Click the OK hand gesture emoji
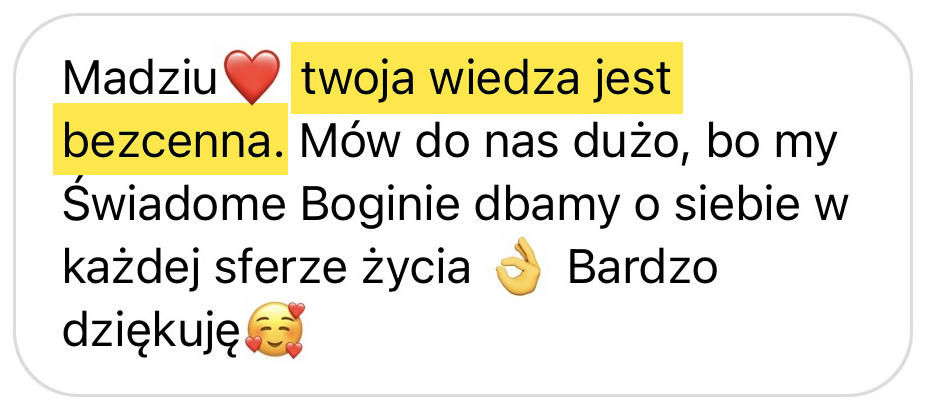930x410 pixels. click(519, 268)
